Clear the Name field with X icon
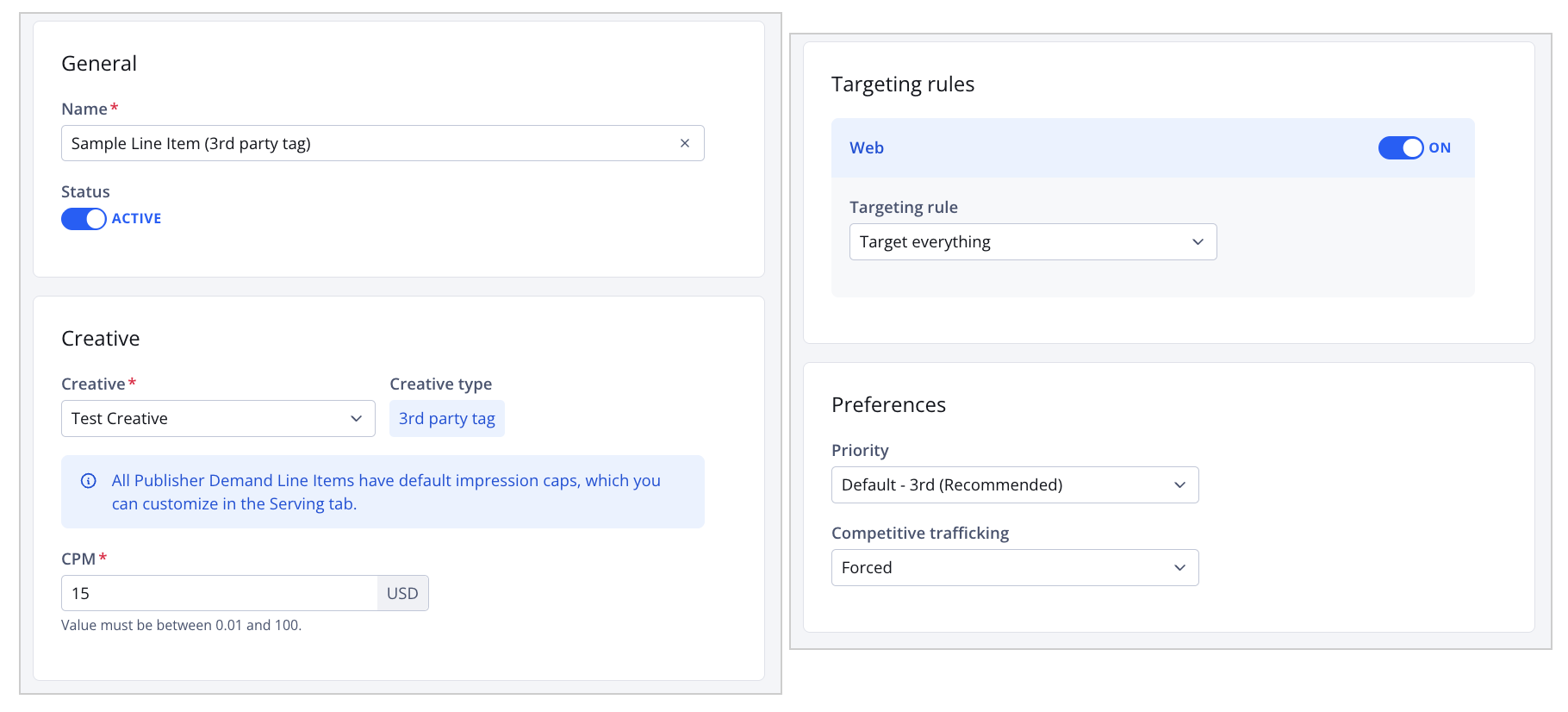Screen dimensions: 1568x712 685,143
